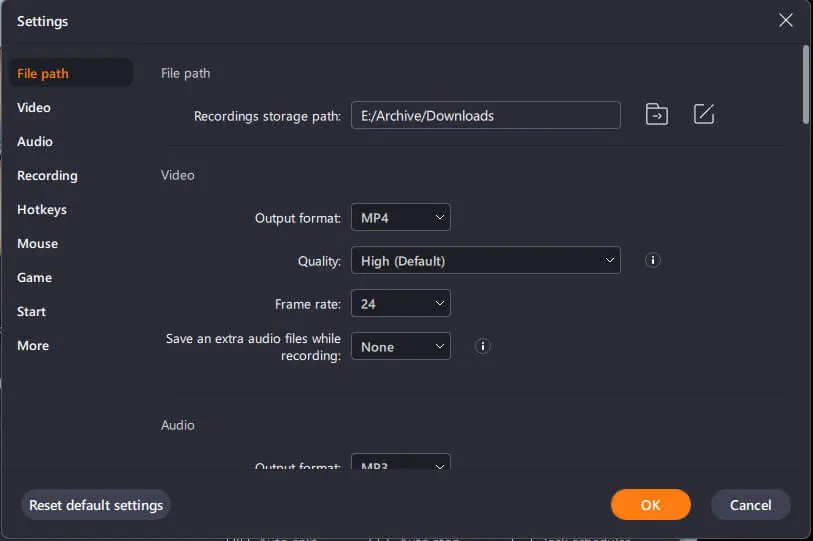Open the Mouse settings section
Screen dimensions: 813x541
[37, 244]
